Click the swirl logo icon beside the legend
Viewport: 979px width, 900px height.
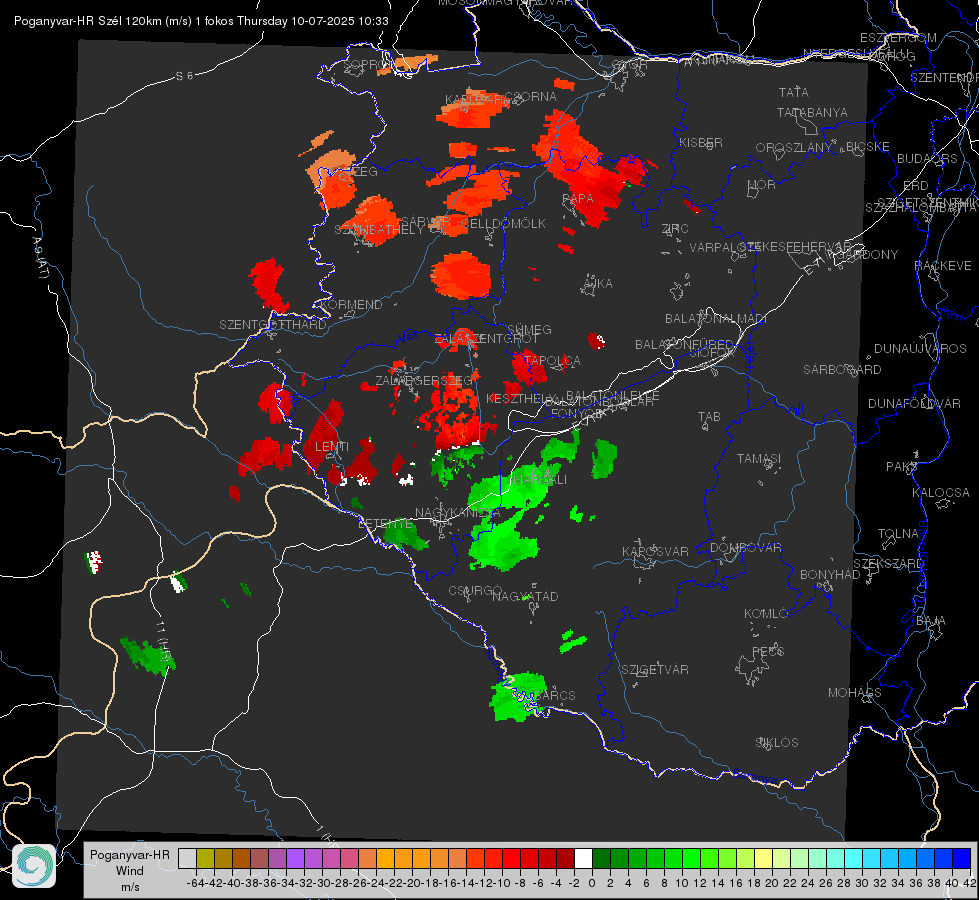click(34, 866)
